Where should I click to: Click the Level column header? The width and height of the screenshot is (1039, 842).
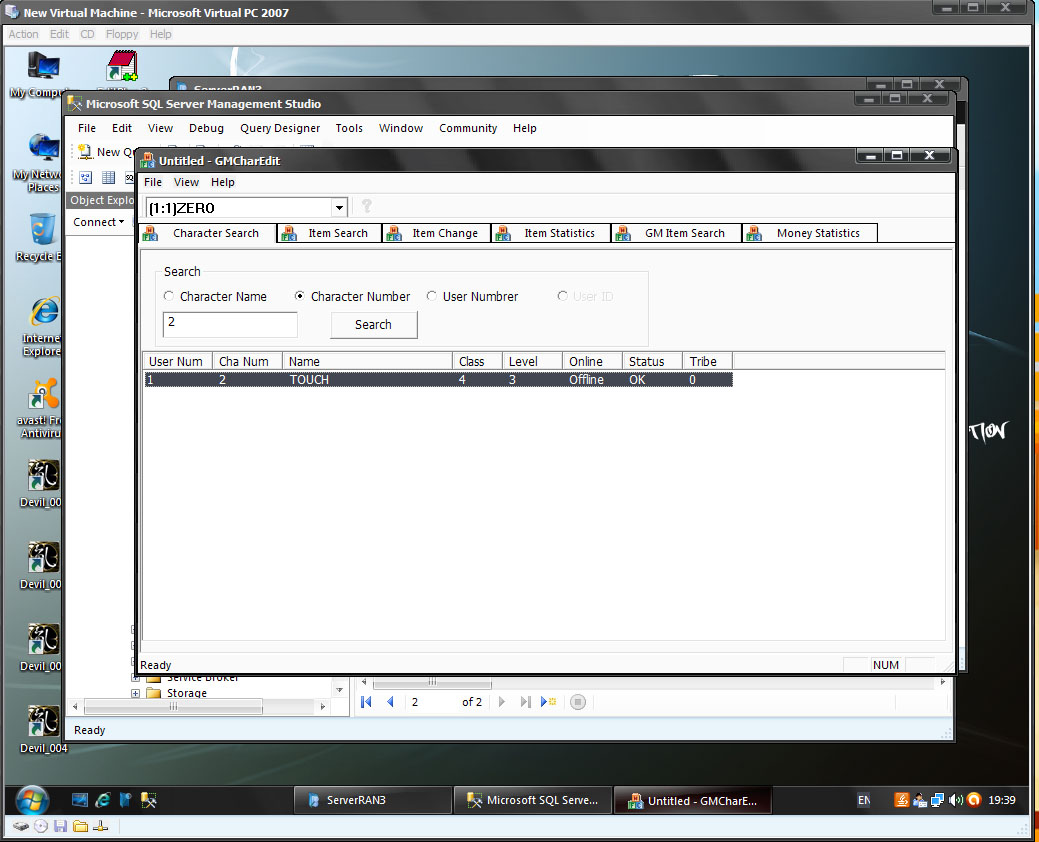532,362
